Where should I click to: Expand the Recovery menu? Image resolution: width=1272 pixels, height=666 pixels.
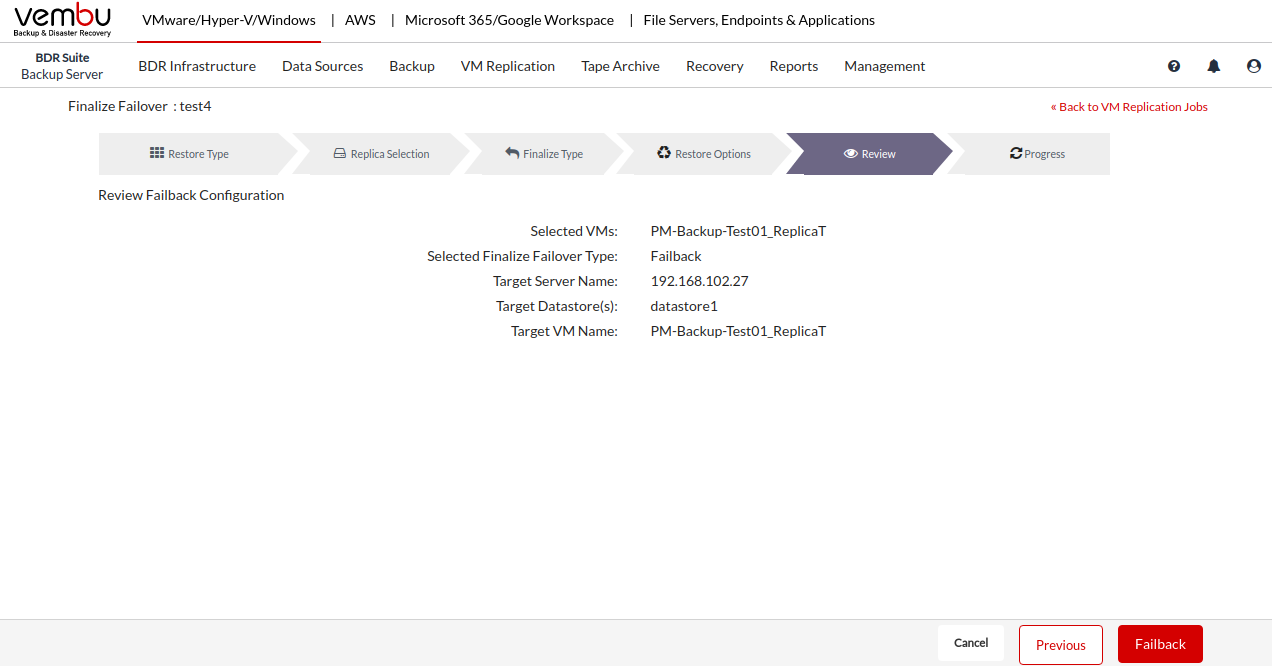tap(714, 66)
